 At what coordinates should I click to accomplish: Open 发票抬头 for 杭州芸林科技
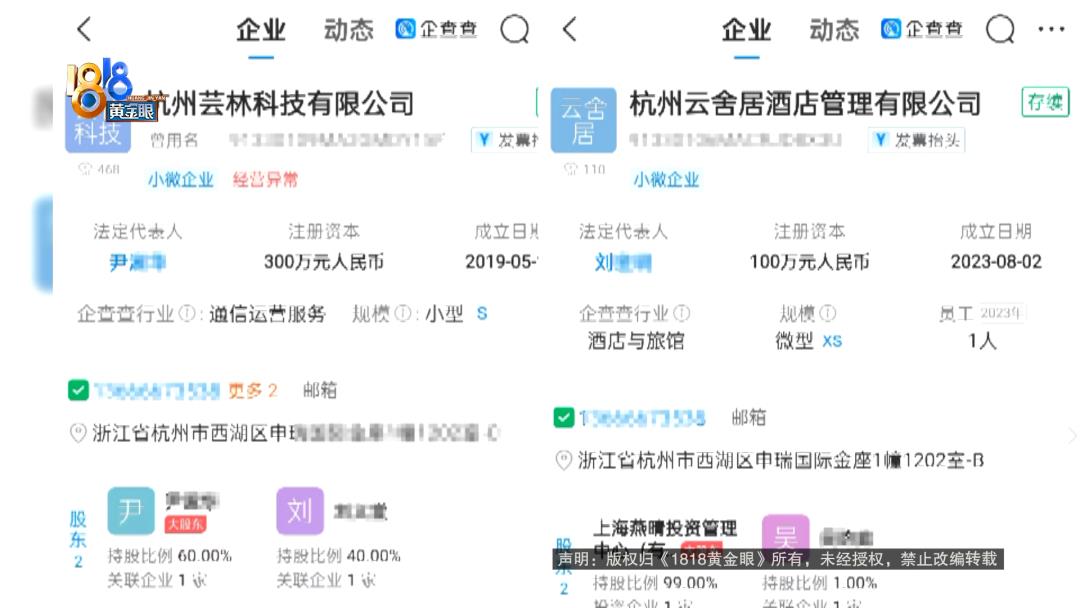506,140
